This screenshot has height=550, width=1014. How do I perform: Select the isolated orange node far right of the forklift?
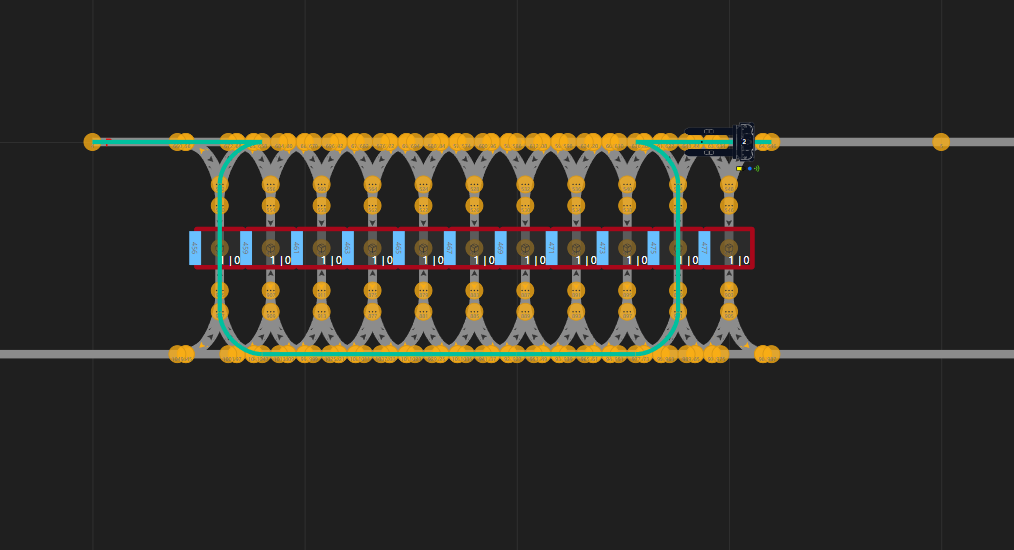941,142
